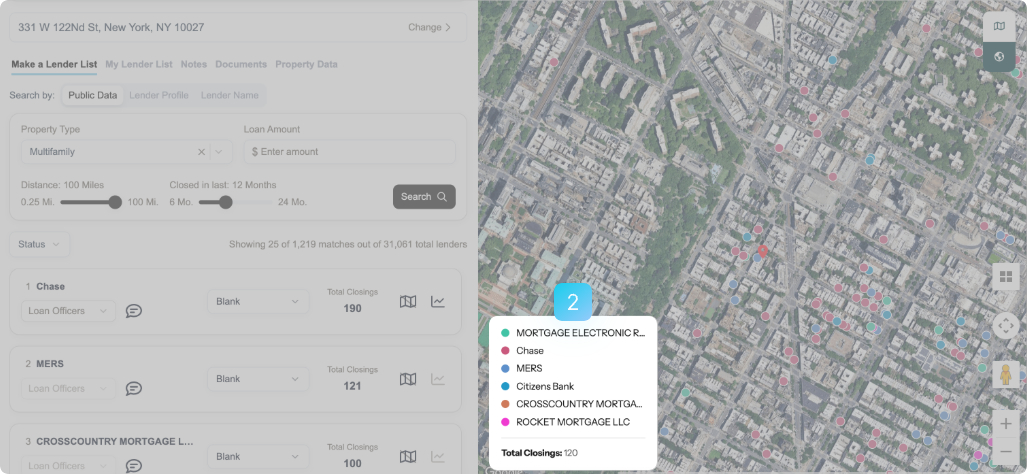Open the Property Data tab
The width and height of the screenshot is (1027, 474).
point(306,64)
